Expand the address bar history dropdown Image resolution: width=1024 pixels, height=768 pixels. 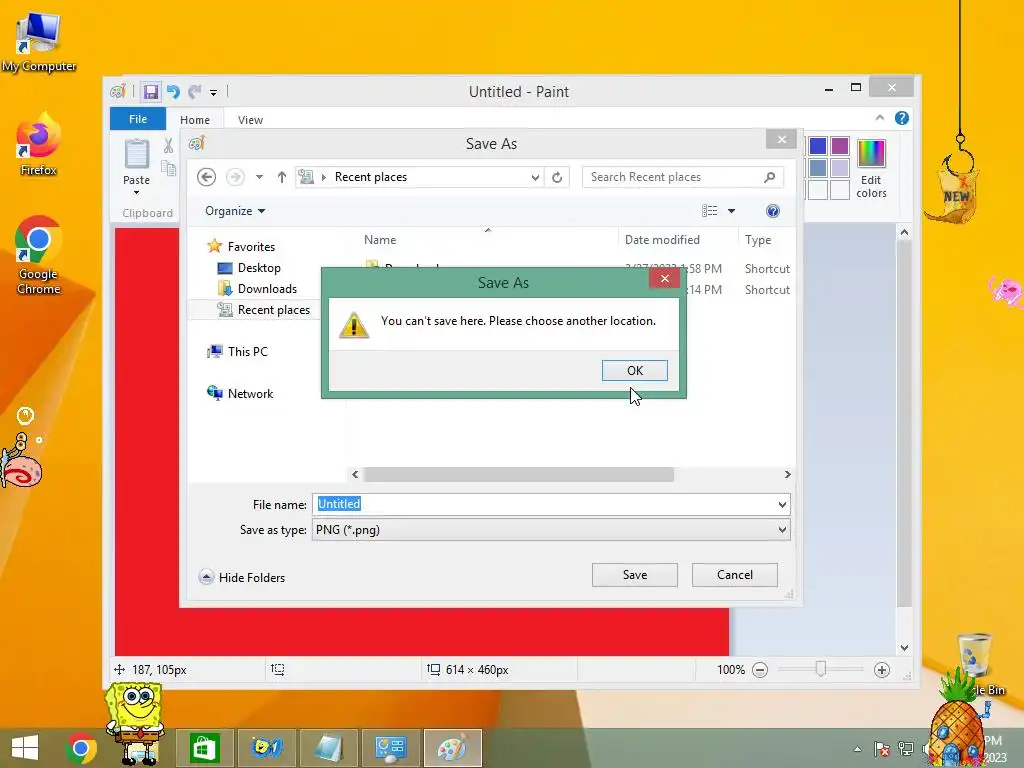[x=535, y=177]
